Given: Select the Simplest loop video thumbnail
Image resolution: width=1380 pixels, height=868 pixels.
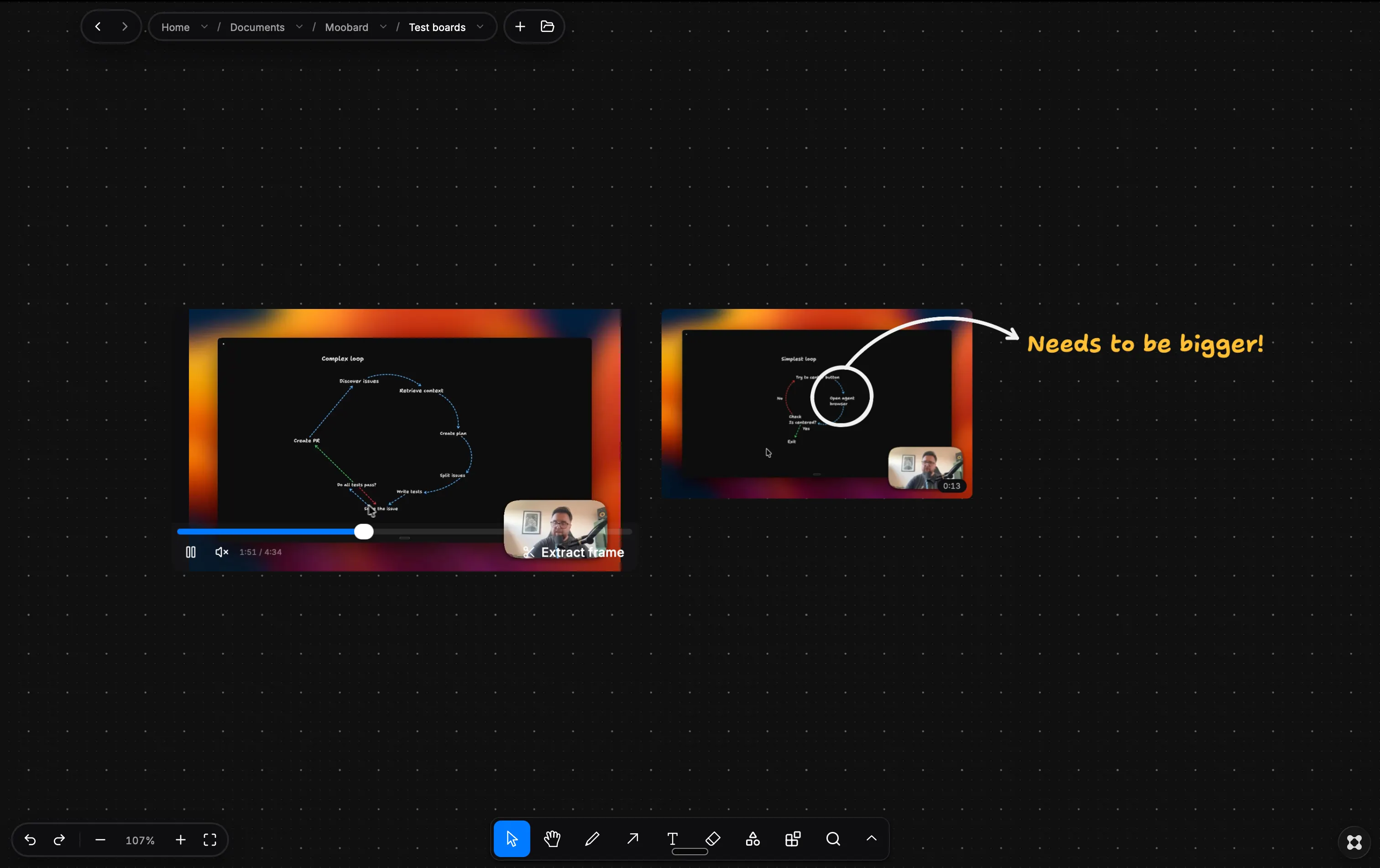Looking at the screenshot, I should [x=817, y=403].
